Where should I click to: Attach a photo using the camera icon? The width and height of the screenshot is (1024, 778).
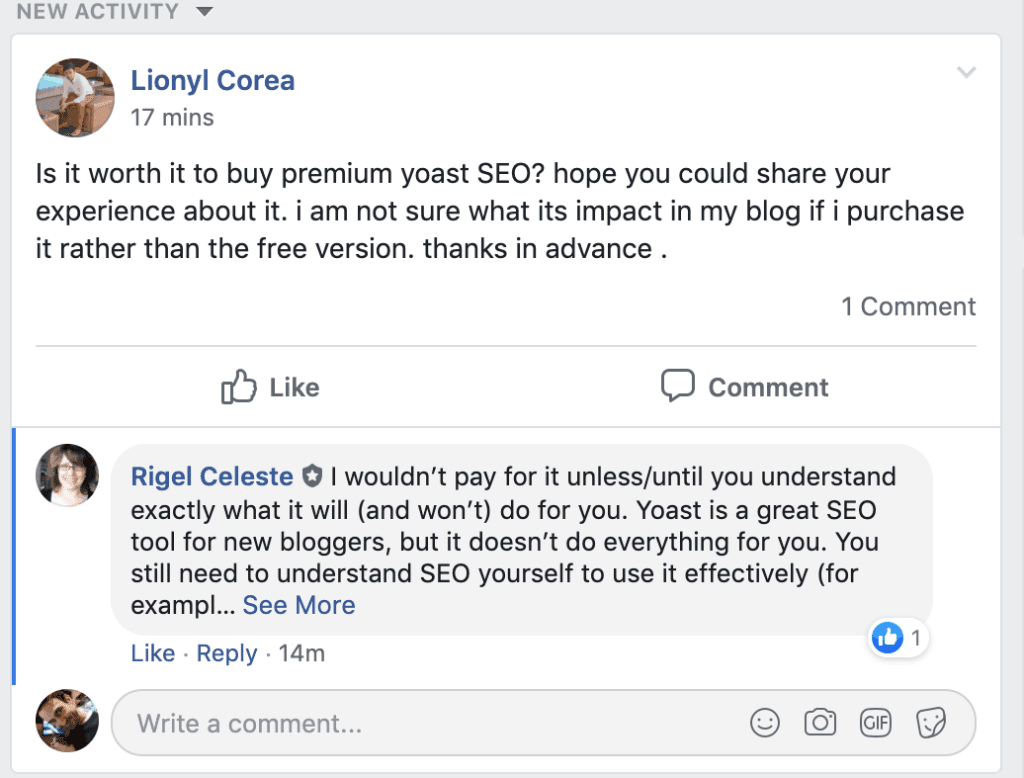click(x=820, y=722)
